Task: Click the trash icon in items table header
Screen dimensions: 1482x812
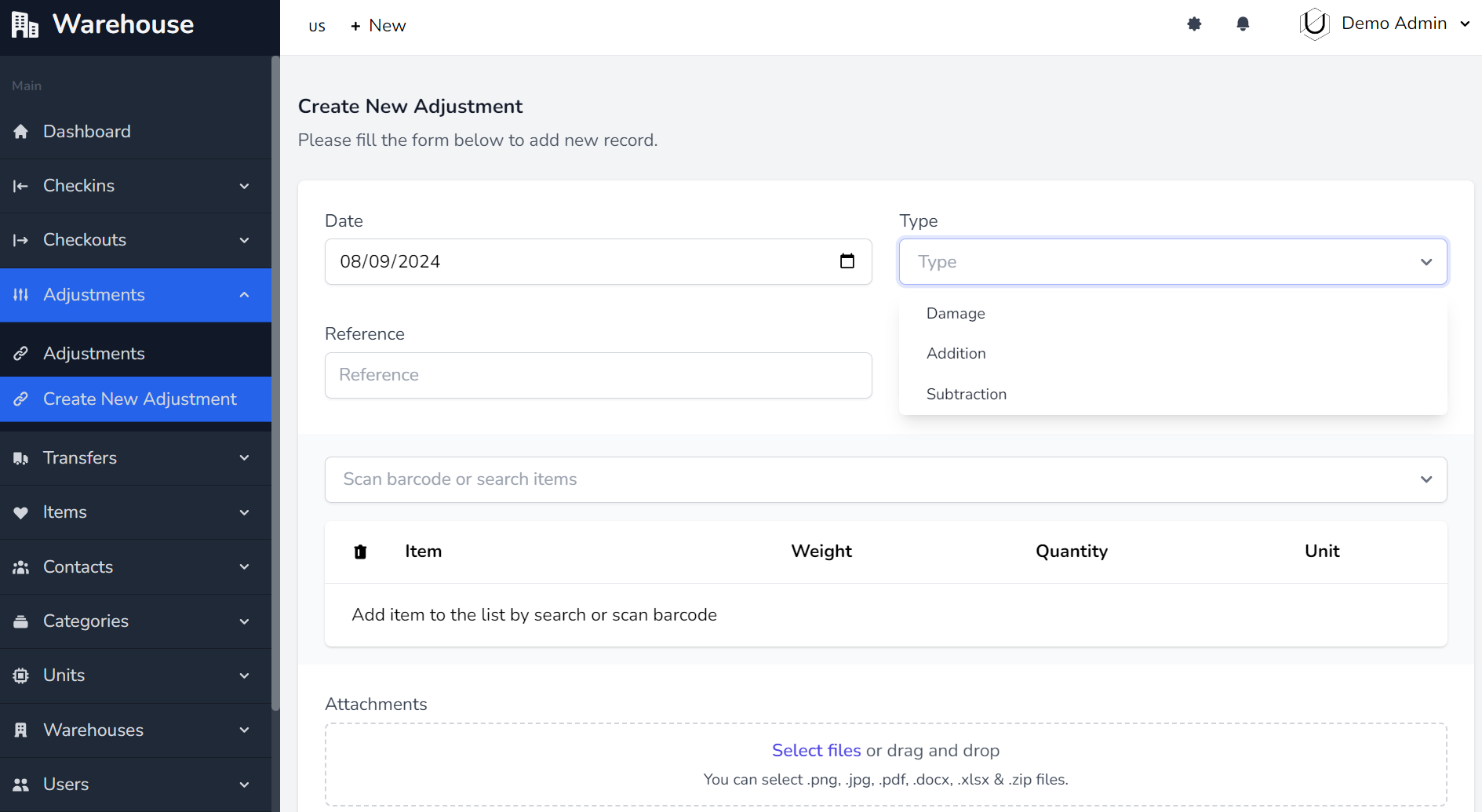Action: pos(360,552)
